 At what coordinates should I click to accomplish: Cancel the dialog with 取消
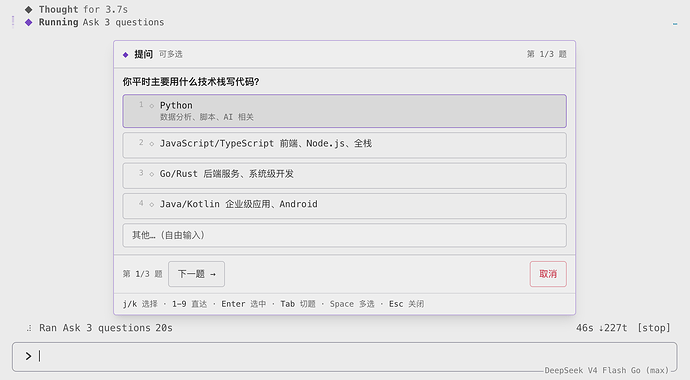coord(548,274)
